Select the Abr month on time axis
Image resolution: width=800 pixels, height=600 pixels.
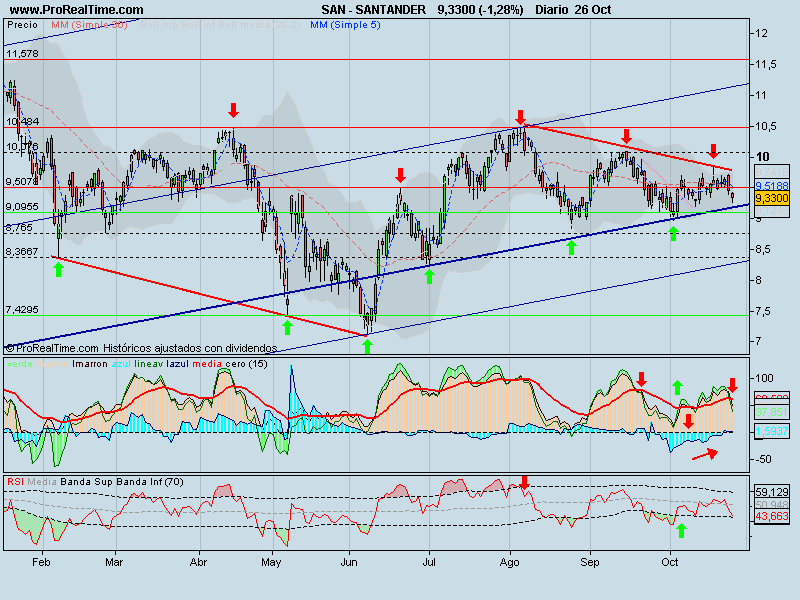pyautogui.click(x=198, y=562)
